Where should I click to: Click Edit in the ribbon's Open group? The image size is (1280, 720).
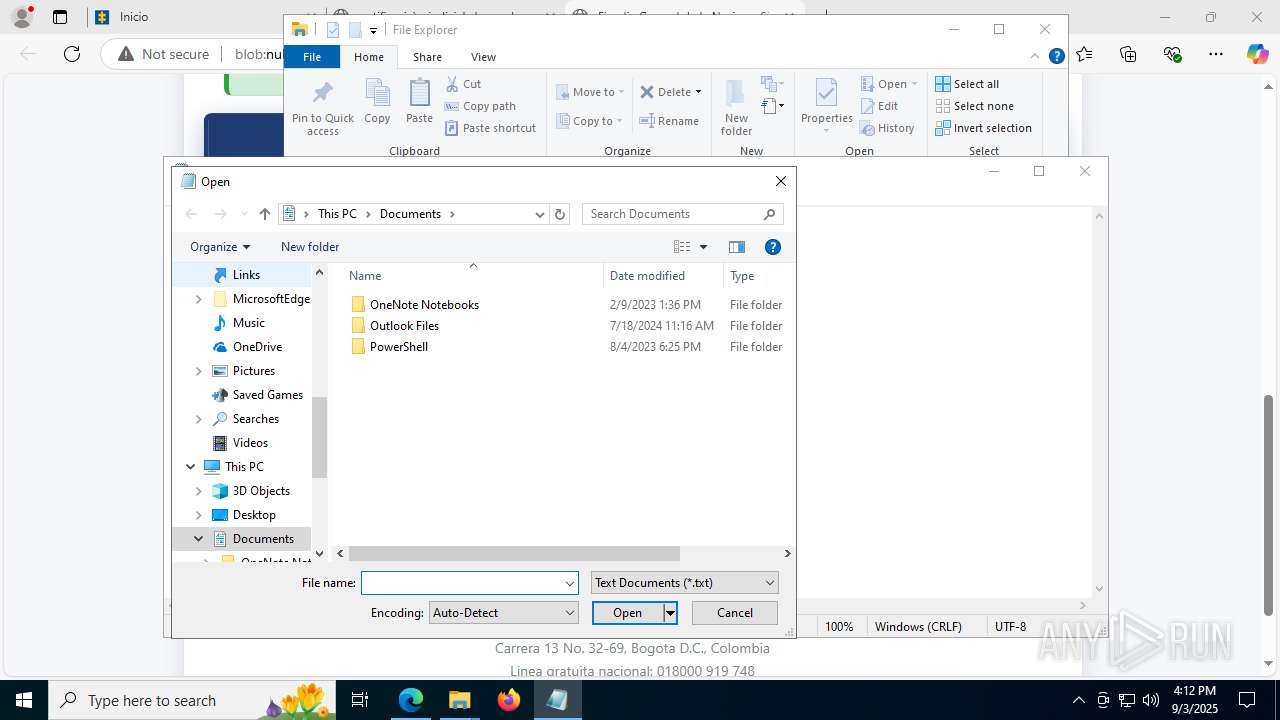point(880,106)
